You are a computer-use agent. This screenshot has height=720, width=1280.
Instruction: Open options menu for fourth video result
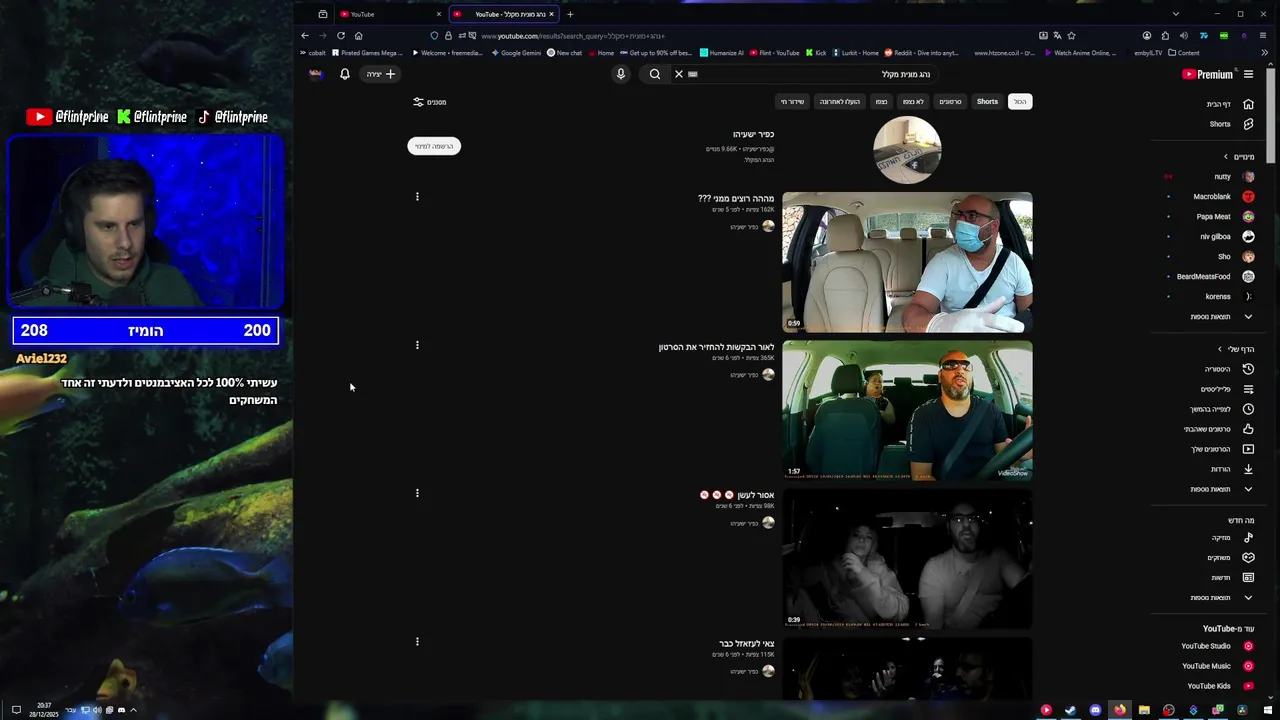(x=417, y=641)
